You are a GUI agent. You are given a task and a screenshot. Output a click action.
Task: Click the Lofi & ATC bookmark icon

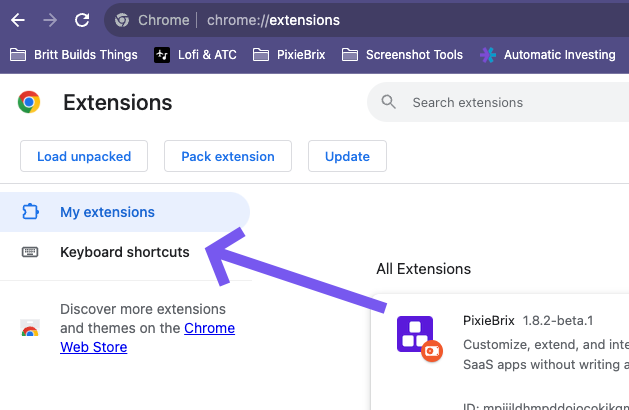click(x=162, y=55)
